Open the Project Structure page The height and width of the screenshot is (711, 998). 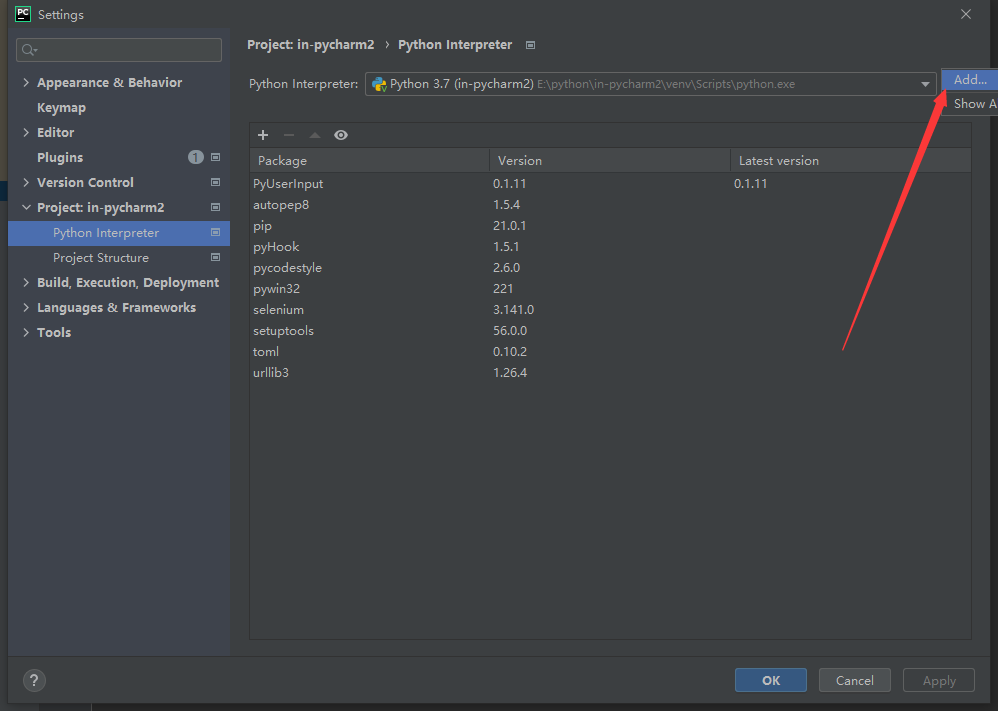click(x=101, y=258)
